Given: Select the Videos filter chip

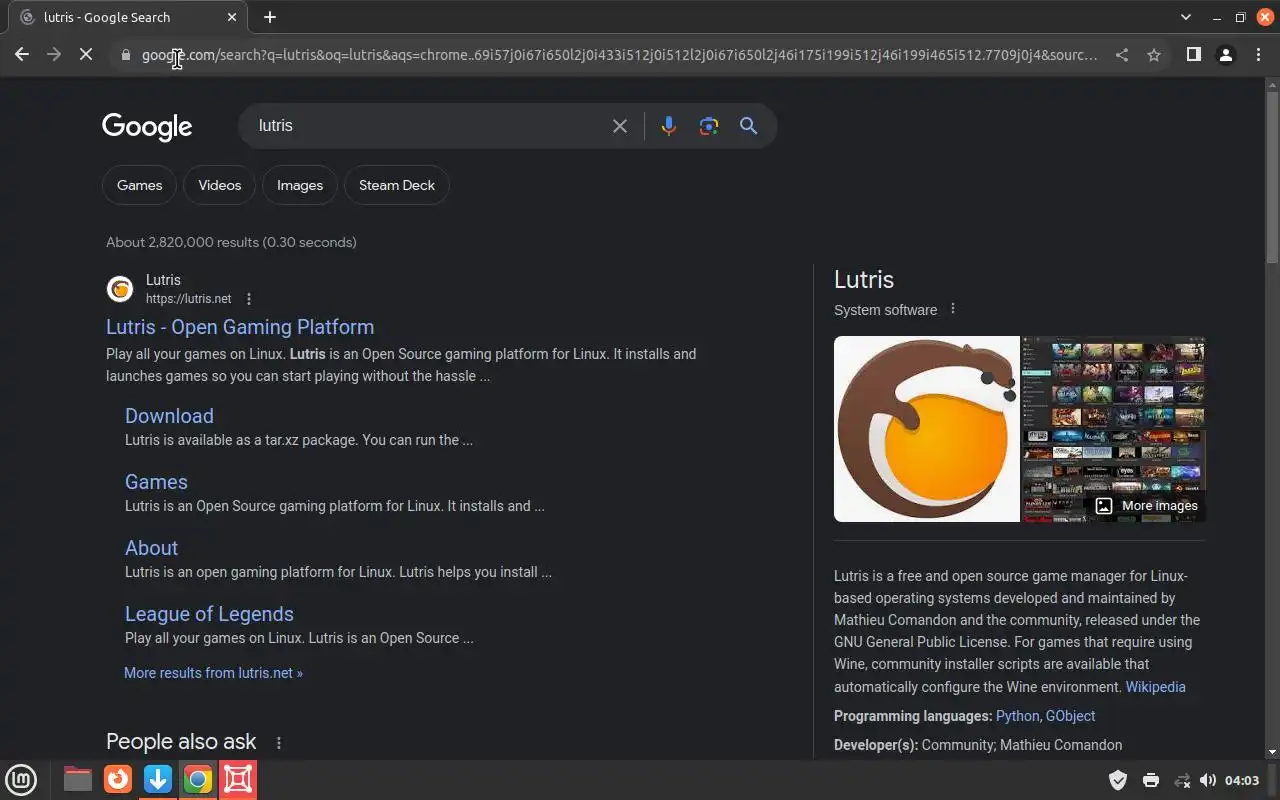Looking at the screenshot, I should [x=219, y=185].
